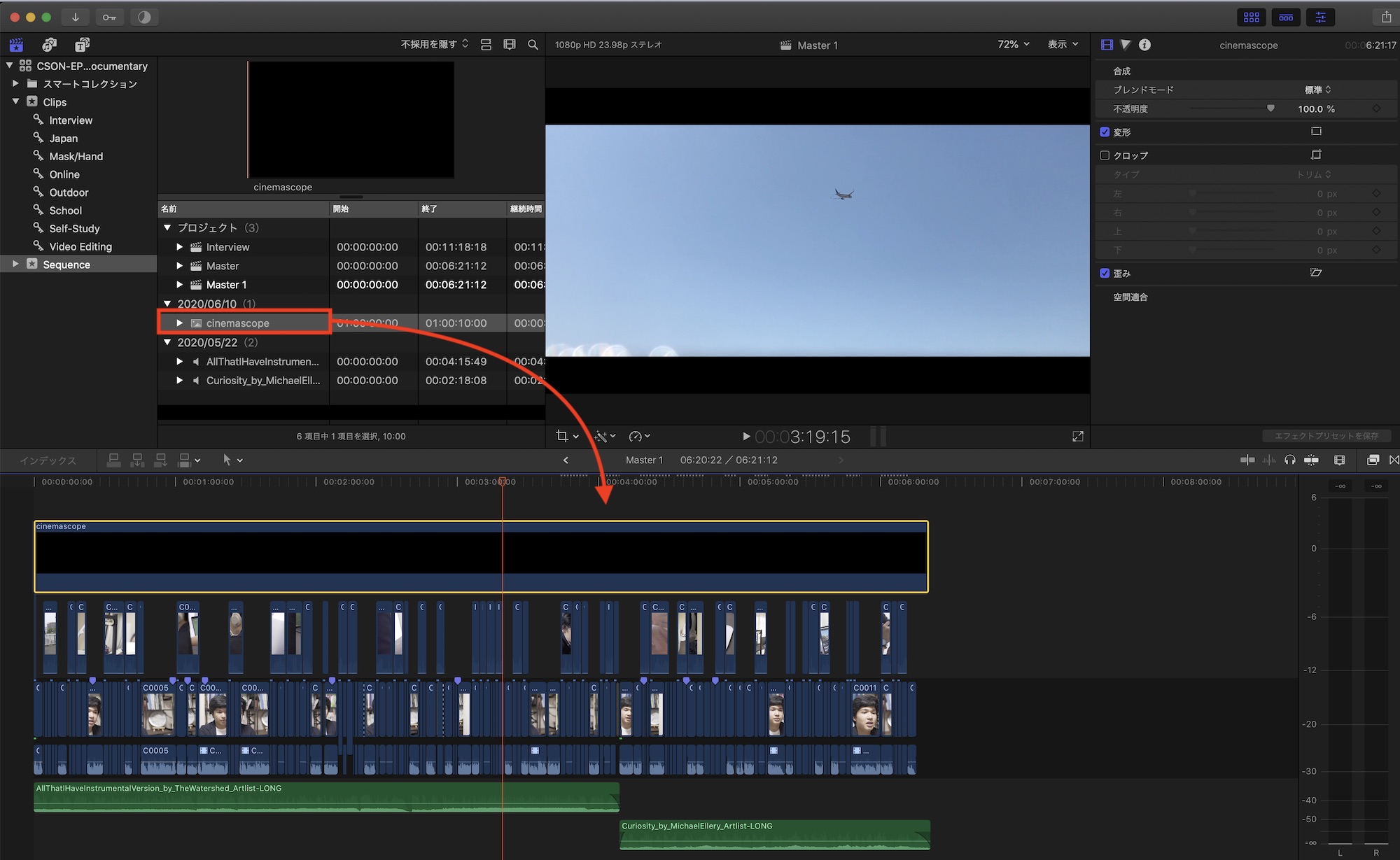1400x860 pixels.
Task: Open the info inspector tab icon
Action: [1144, 45]
